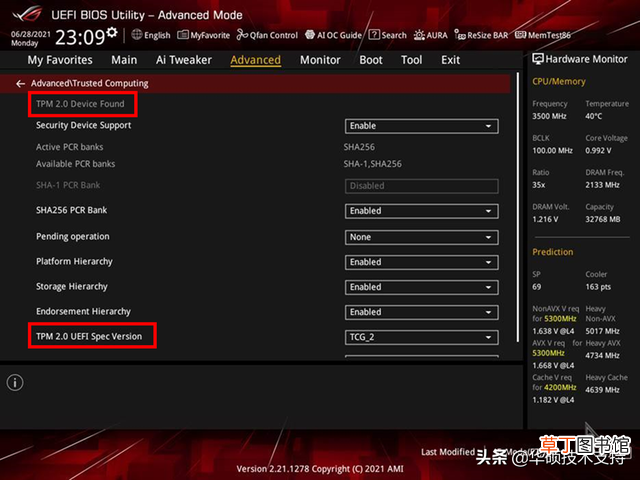Open My Favorites tab
This screenshot has height=480, width=640.
tap(60, 60)
